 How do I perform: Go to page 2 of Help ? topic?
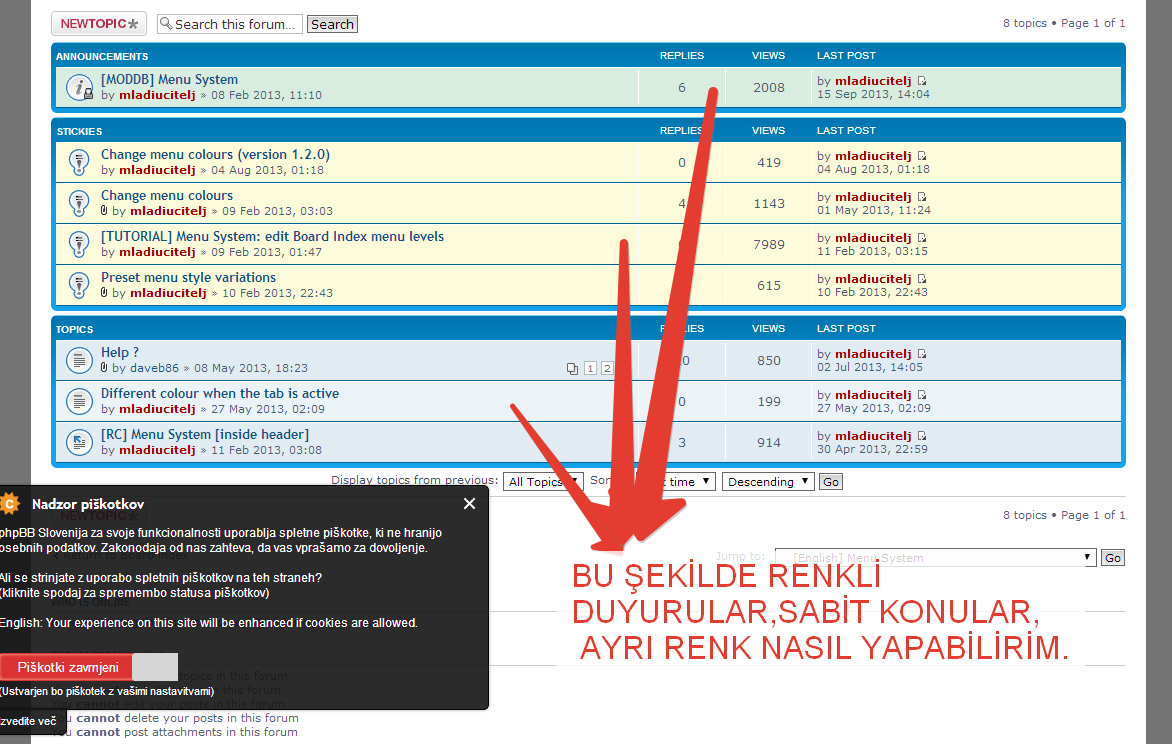pos(607,369)
